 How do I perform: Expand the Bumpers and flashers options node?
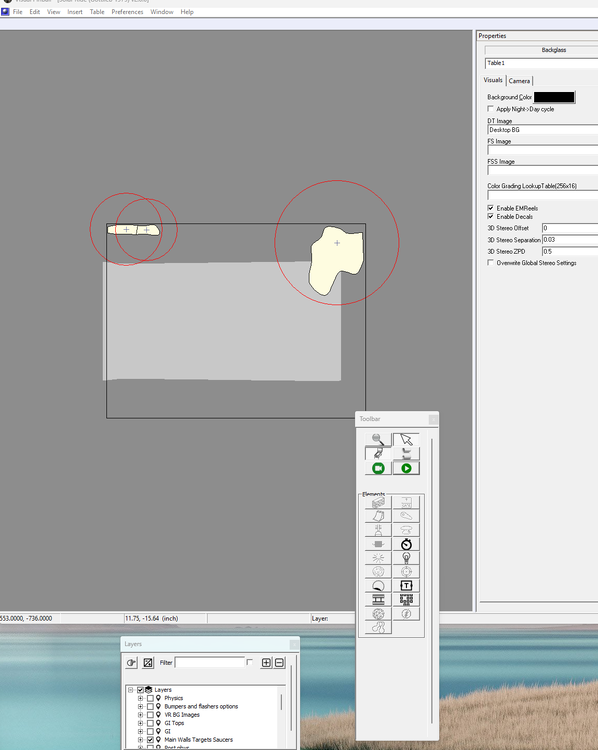tap(140, 706)
